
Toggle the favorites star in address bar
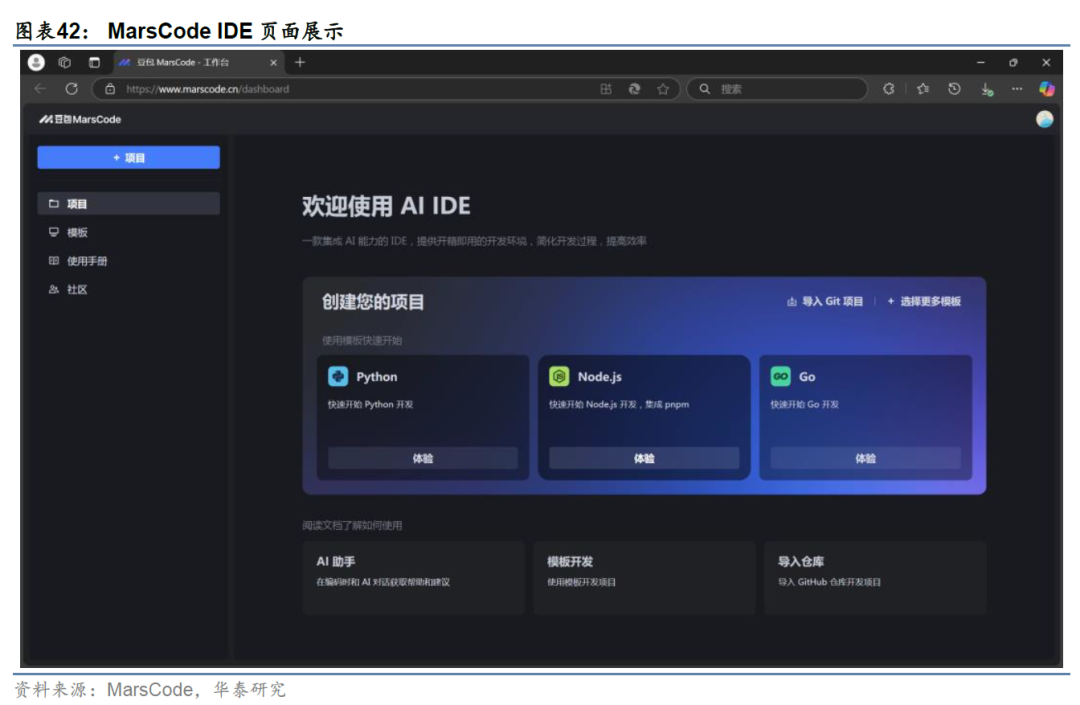(663, 89)
